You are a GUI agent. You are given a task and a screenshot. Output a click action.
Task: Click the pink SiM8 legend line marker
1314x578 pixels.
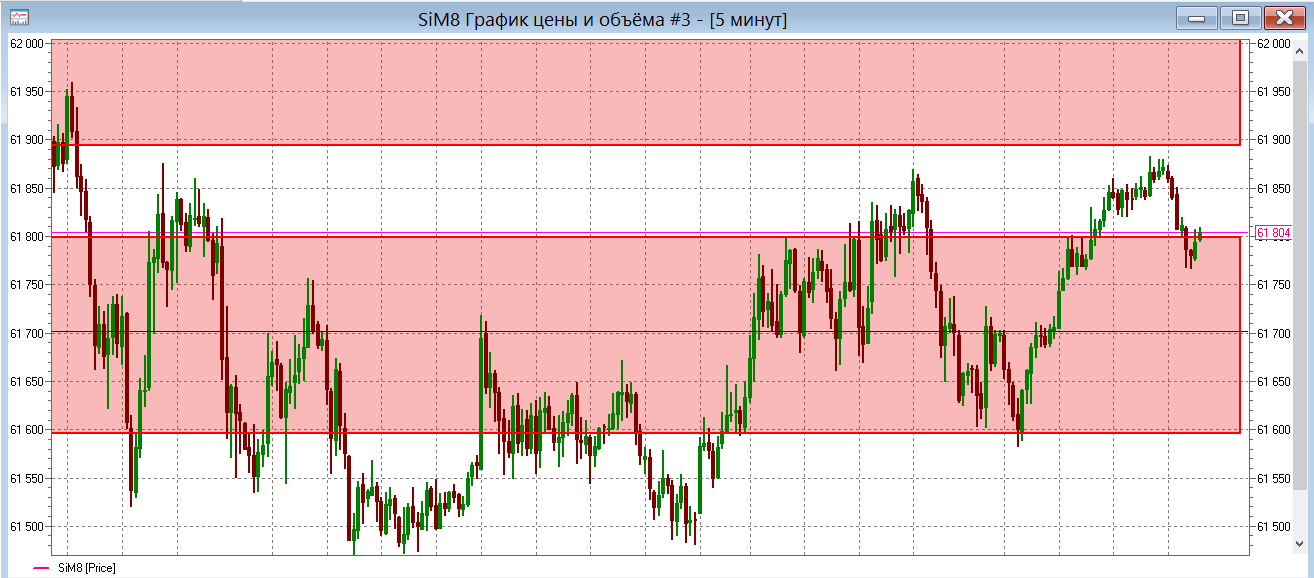tap(41, 568)
